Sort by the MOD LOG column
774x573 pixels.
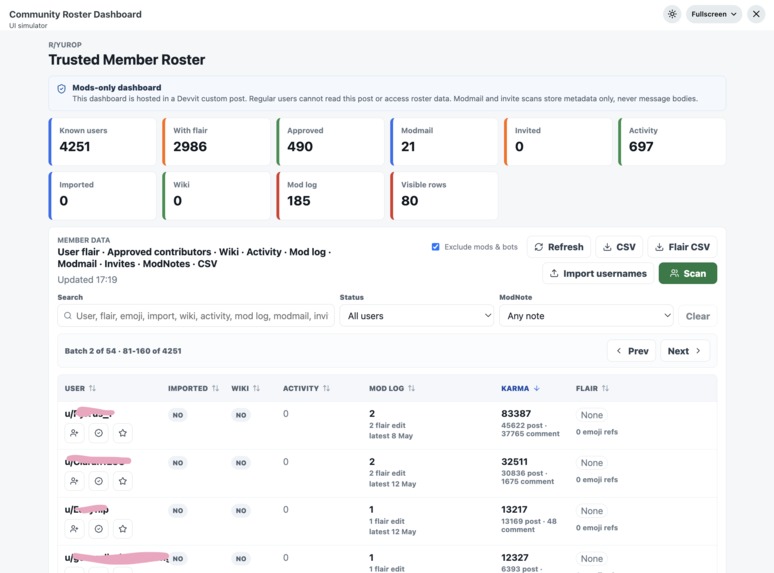(x=392, y=388)
